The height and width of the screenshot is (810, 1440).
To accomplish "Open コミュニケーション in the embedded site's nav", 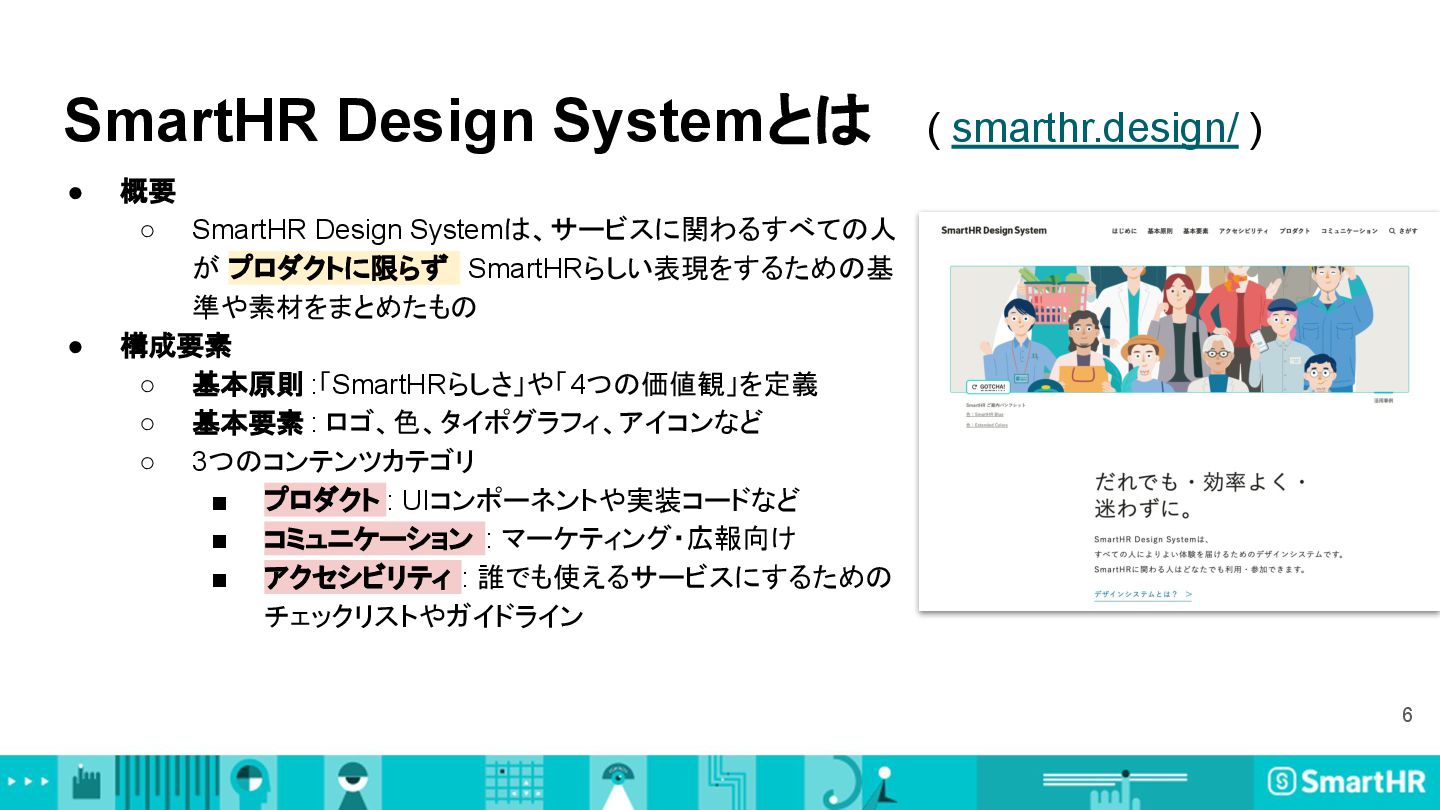I will (x=1349, y=231).
